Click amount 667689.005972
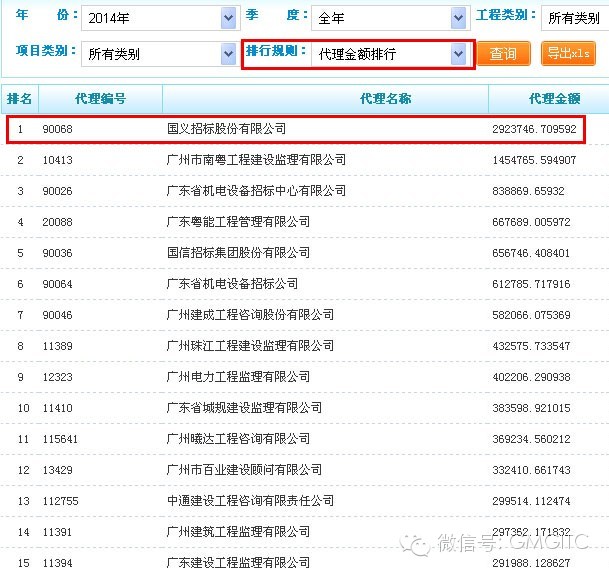609x574 pixels. [x=532, y=222]
